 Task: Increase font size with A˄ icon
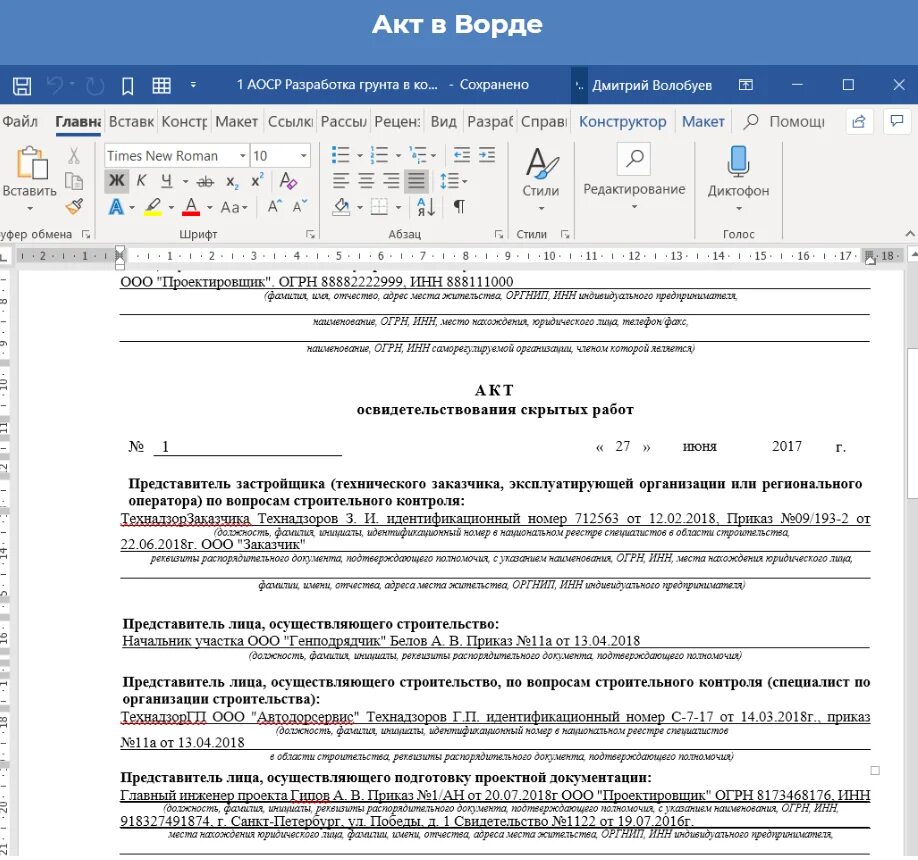[275, 206]
